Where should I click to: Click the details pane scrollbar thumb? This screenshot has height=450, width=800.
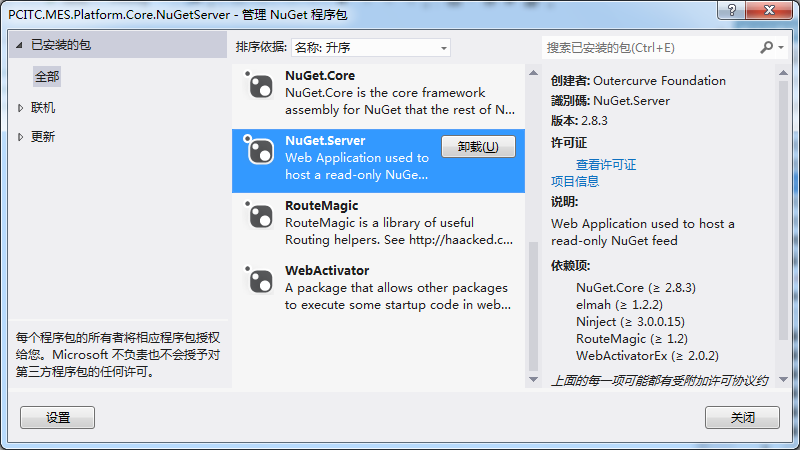[784, 210]
